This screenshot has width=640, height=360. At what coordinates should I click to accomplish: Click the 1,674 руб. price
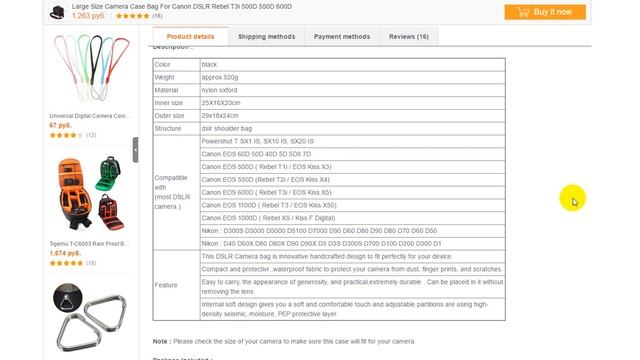[65, 253]
